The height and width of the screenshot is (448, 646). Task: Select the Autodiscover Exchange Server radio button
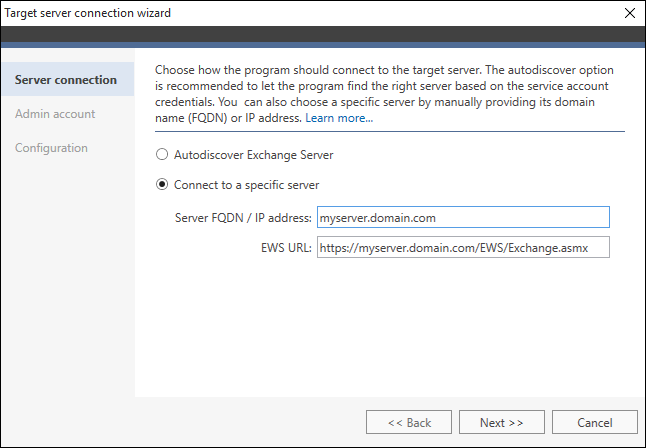[162, 155]
